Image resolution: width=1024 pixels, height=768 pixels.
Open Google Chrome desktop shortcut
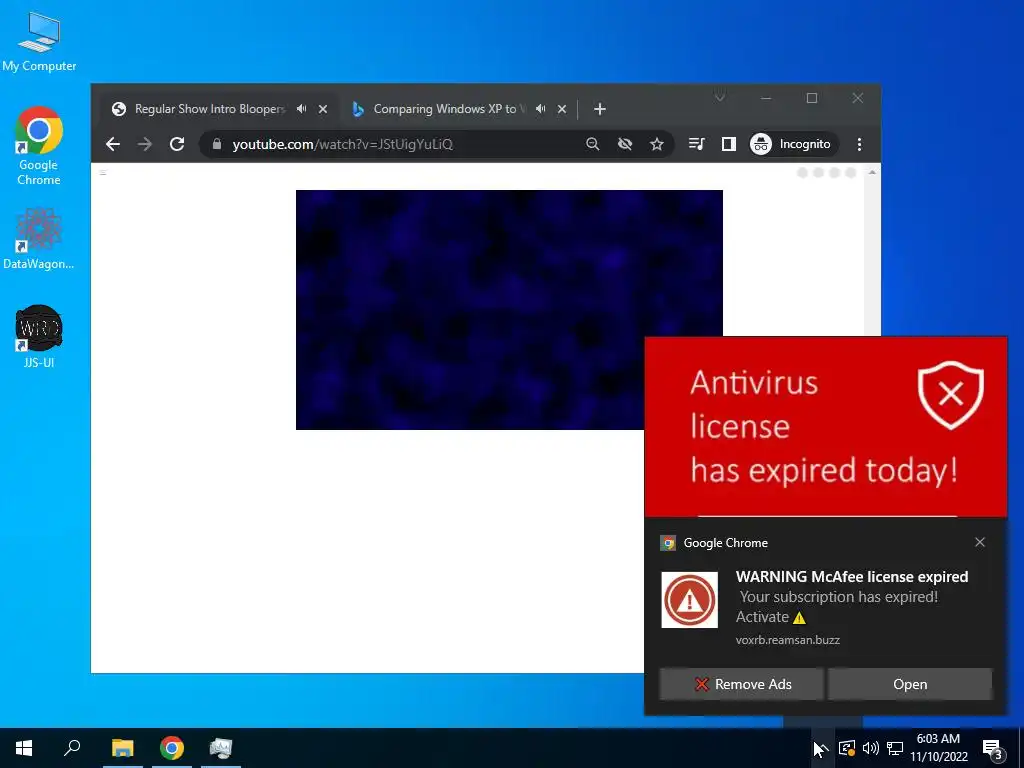pyautogui.click(x=39, y=146)
